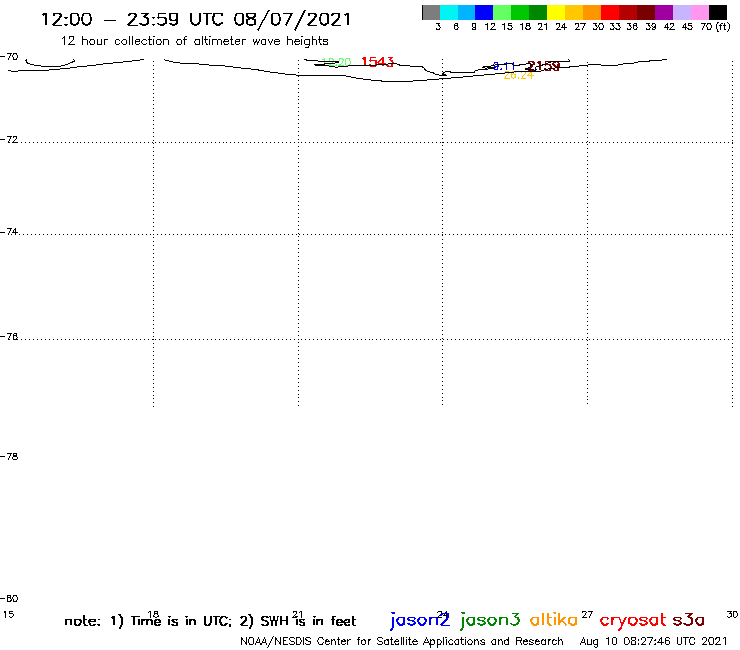
Task: Click the black legend swatch
Action: pyautogui.click(x=718, y=12)
